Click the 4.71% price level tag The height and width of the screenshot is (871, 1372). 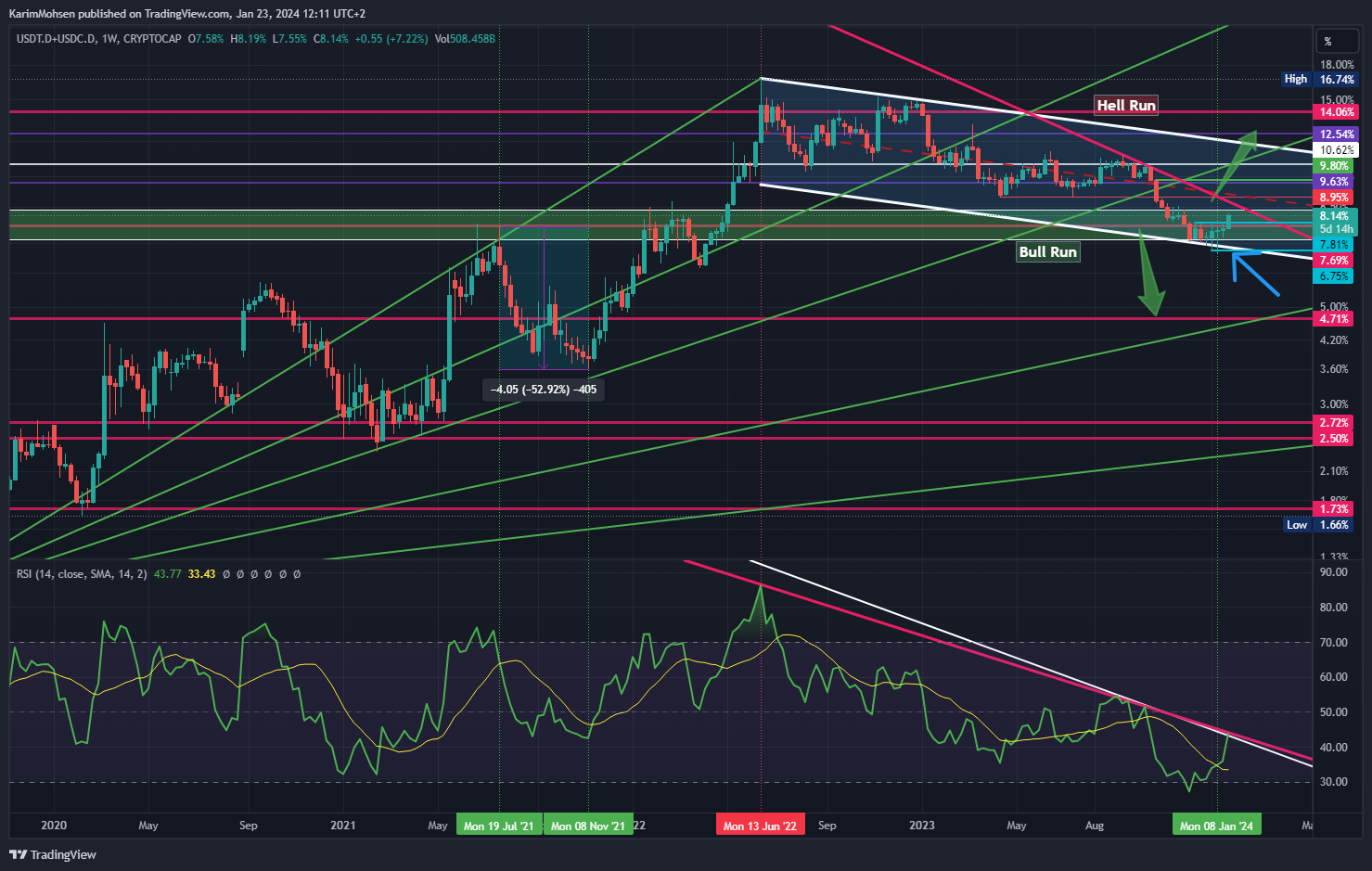(1334, 319)
